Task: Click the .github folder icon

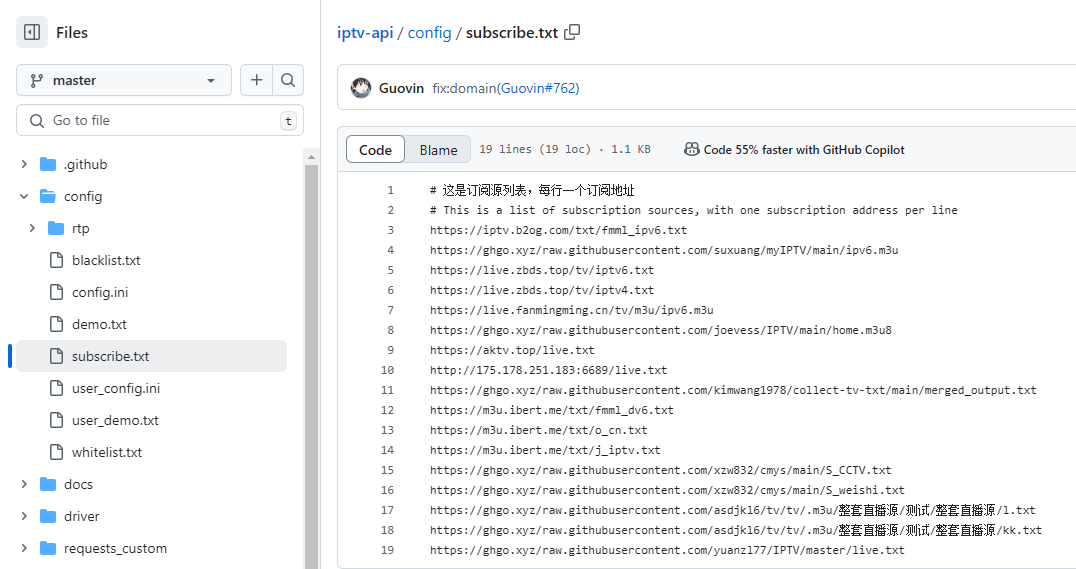Action: click(x=48, y=164)
